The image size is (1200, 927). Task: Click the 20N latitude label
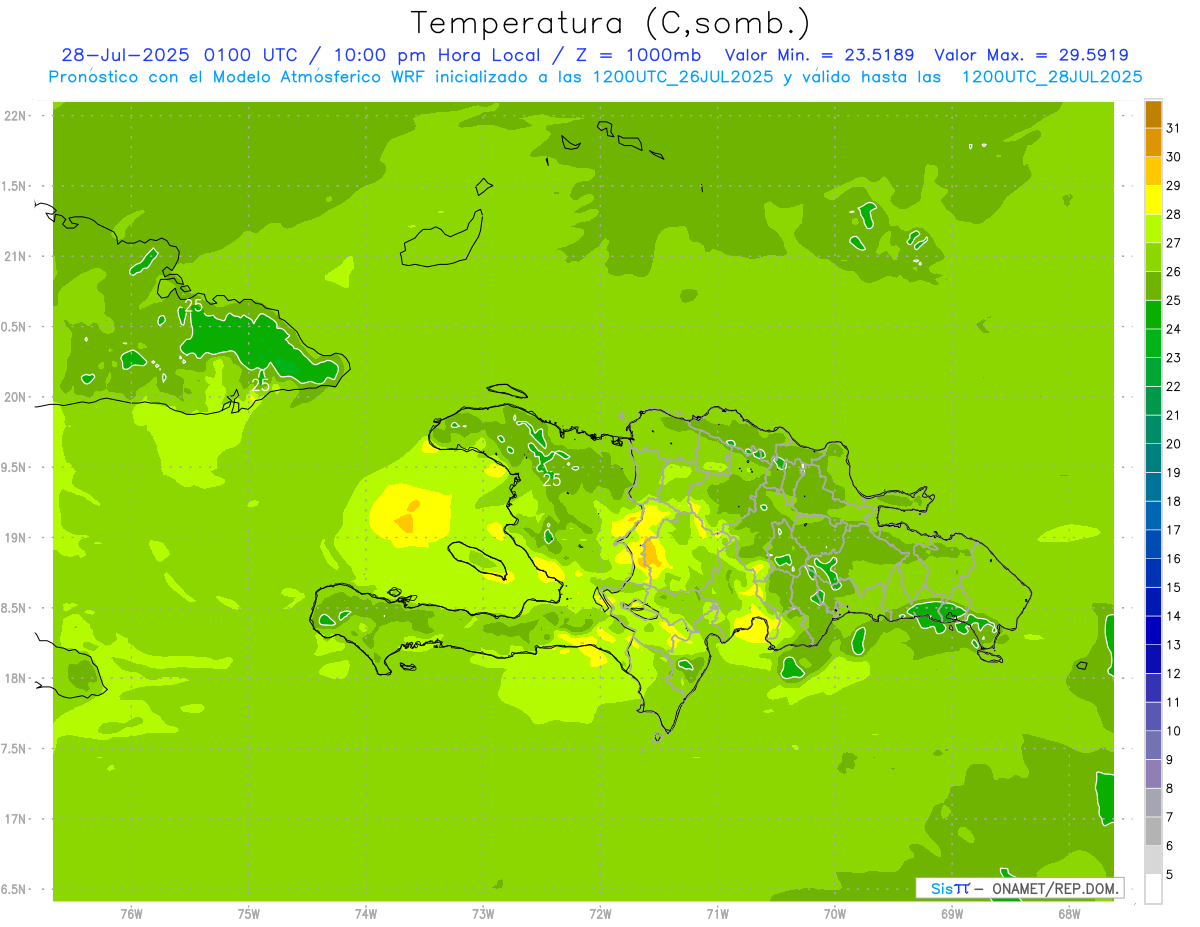coord(14,397)
